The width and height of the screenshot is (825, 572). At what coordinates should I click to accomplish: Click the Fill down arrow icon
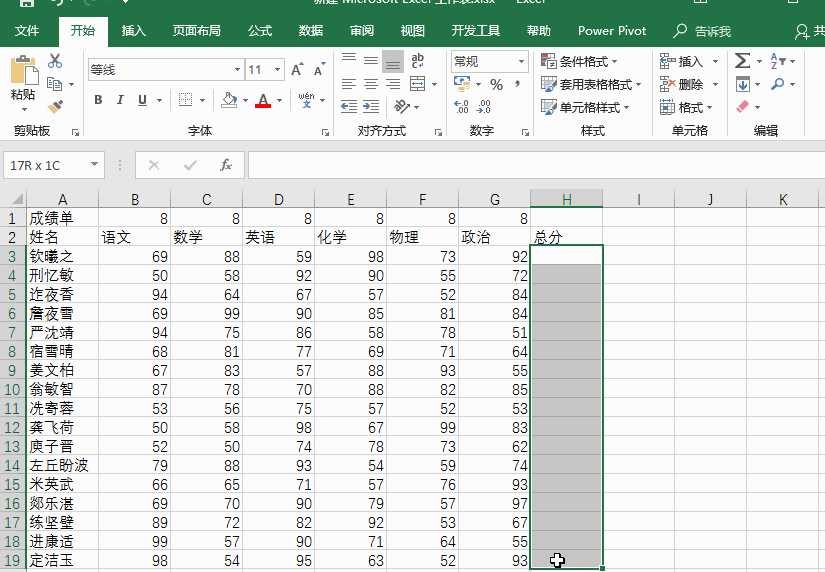(x=743, y=84)
